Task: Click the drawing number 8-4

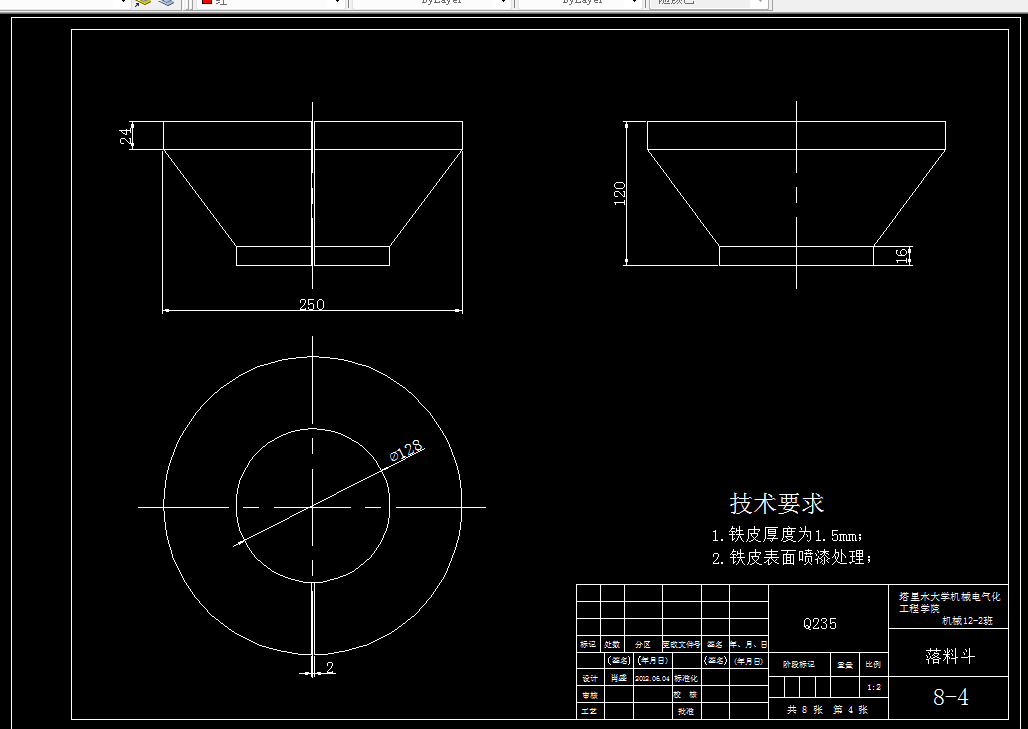Action: pos(951,697)
